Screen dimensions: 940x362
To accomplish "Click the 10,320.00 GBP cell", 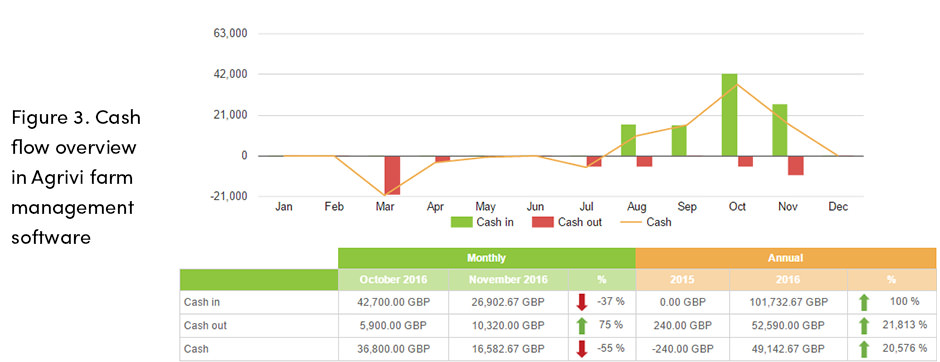I will (508, 325).
